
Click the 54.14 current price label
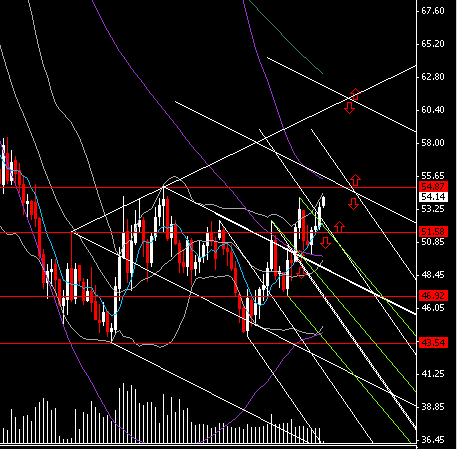click(x=433, y=196)
